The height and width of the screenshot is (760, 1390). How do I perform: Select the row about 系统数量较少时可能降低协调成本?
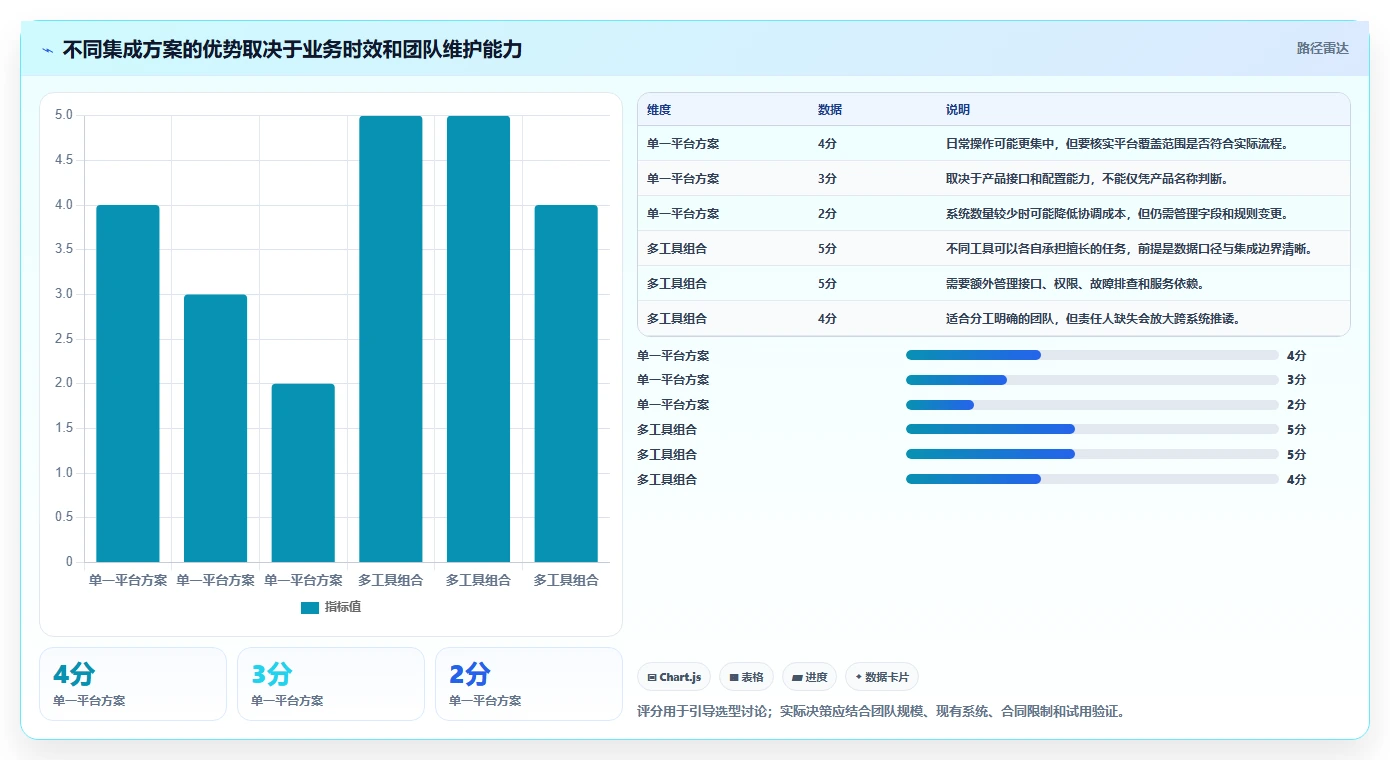tap(993, 214)
